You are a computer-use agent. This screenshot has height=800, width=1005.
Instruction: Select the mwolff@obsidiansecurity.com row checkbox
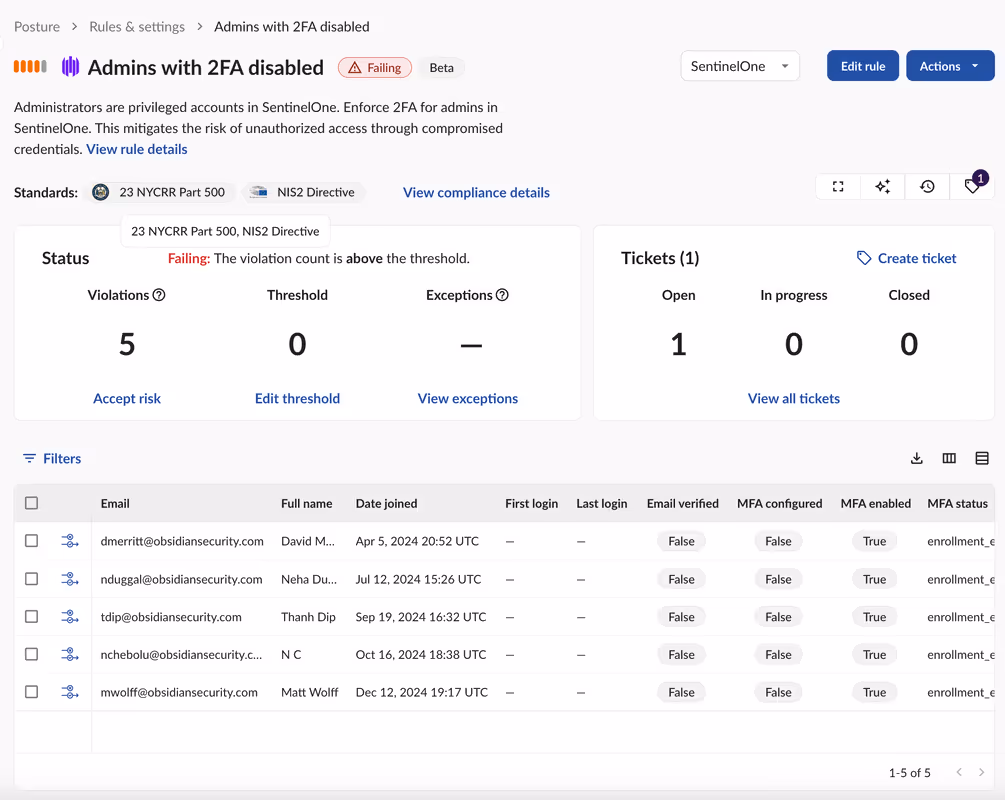(x=31, y=692)
